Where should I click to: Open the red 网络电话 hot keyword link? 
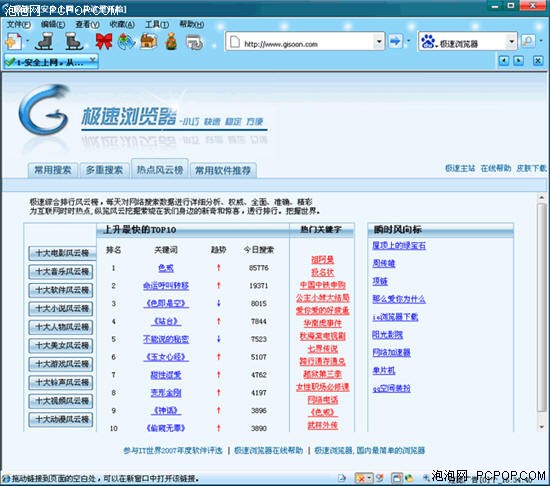click(x=323, y=399)
